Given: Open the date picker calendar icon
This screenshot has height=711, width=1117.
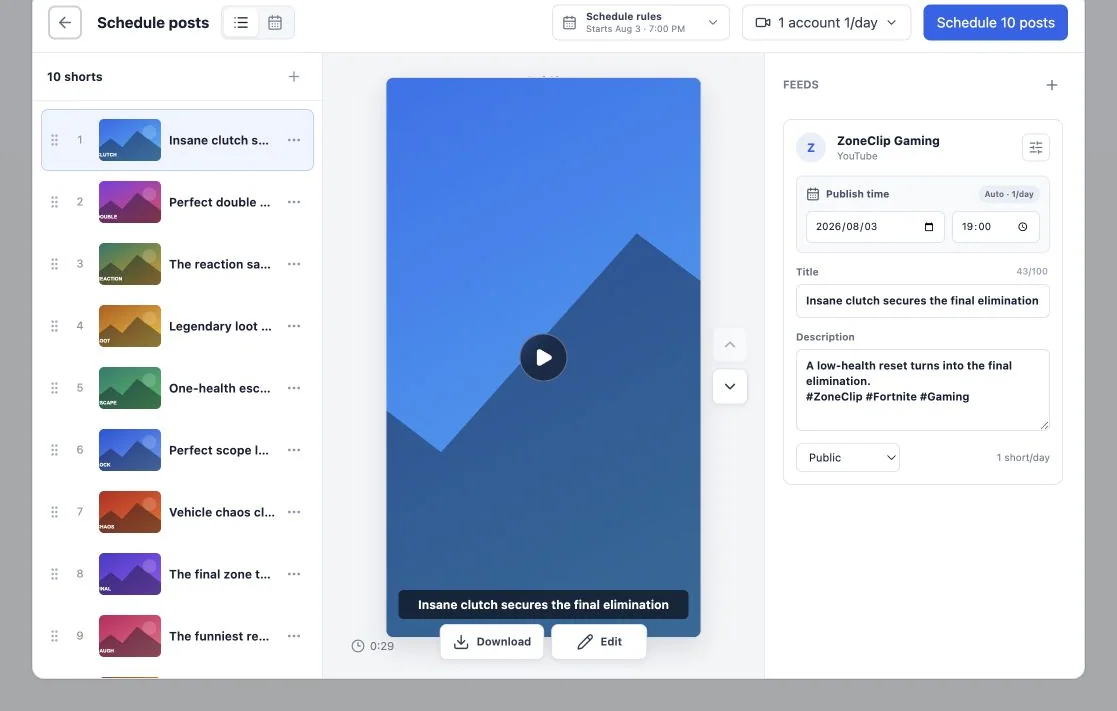Looking at the screenshot, I should tap(928, 227).
